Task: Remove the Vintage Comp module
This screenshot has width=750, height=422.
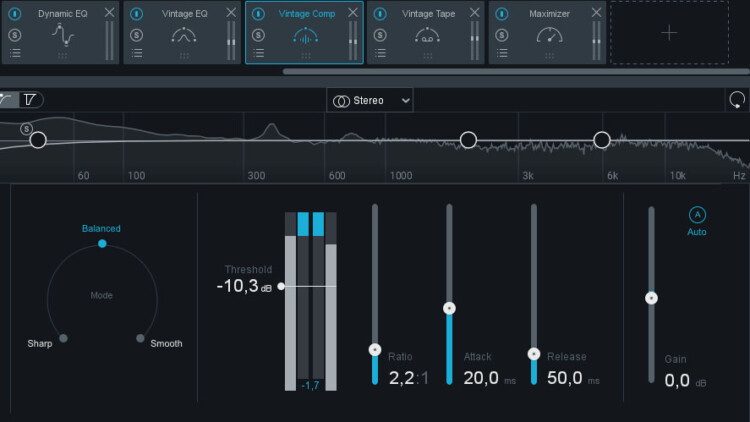Action: pyautogui.click(x=353, y=12)
